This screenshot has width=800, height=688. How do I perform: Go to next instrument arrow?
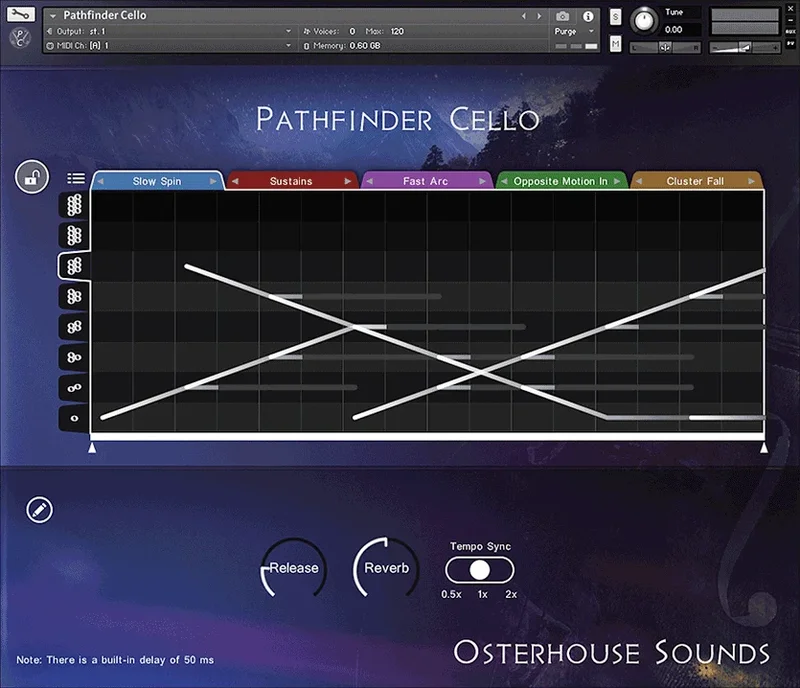click(539, 16)
